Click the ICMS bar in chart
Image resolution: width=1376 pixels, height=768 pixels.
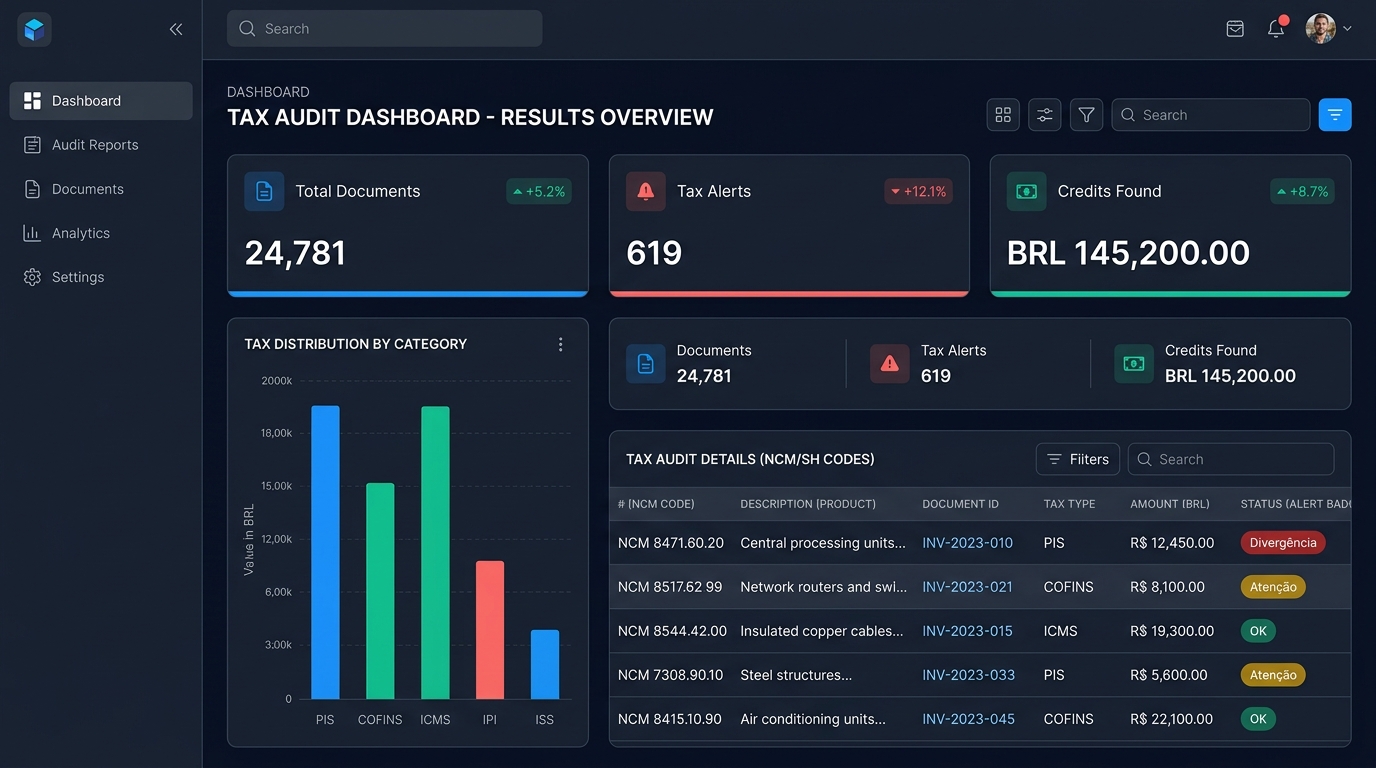tap(435, 552)
